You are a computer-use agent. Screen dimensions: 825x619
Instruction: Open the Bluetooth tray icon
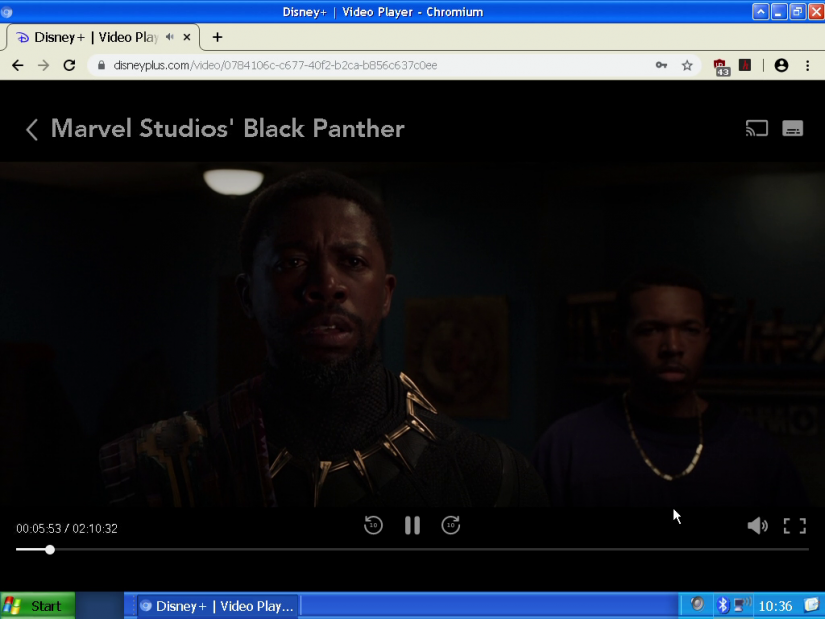(723, 605)
